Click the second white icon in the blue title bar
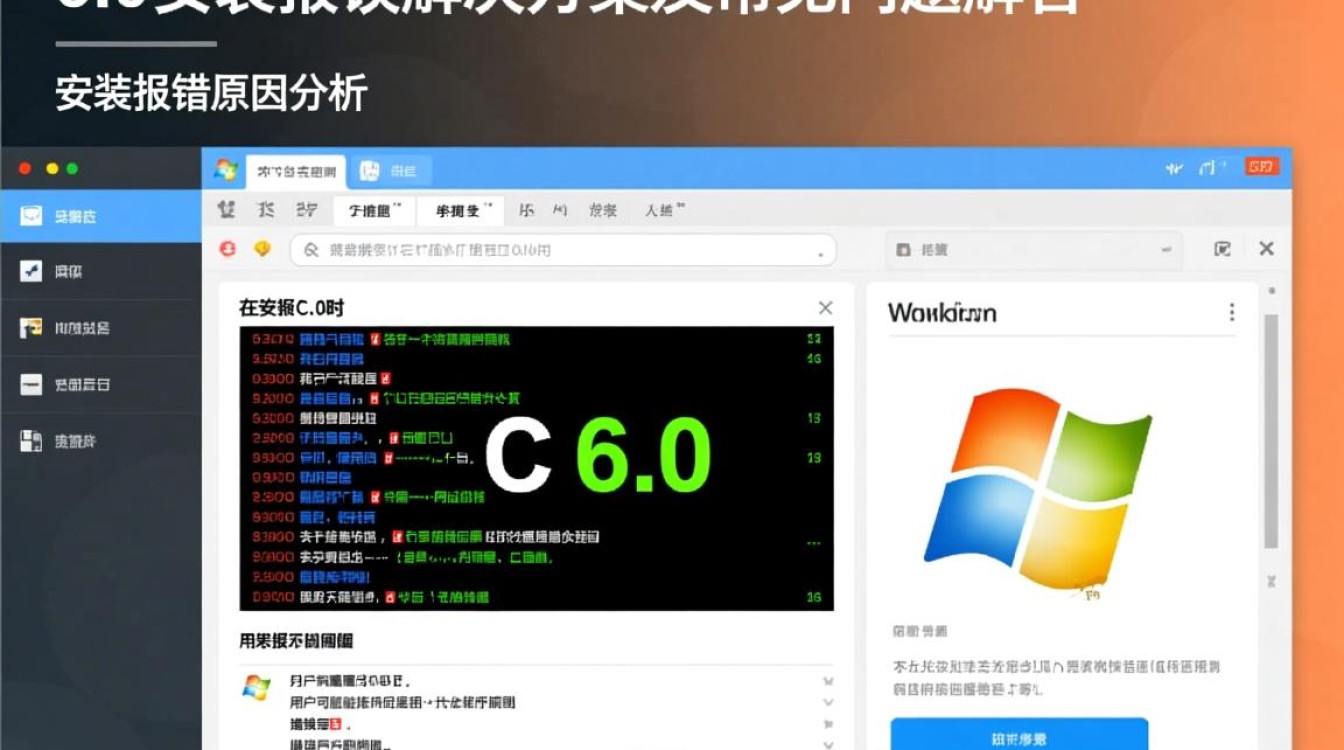1344x750 pixels. coord(1213,168)
